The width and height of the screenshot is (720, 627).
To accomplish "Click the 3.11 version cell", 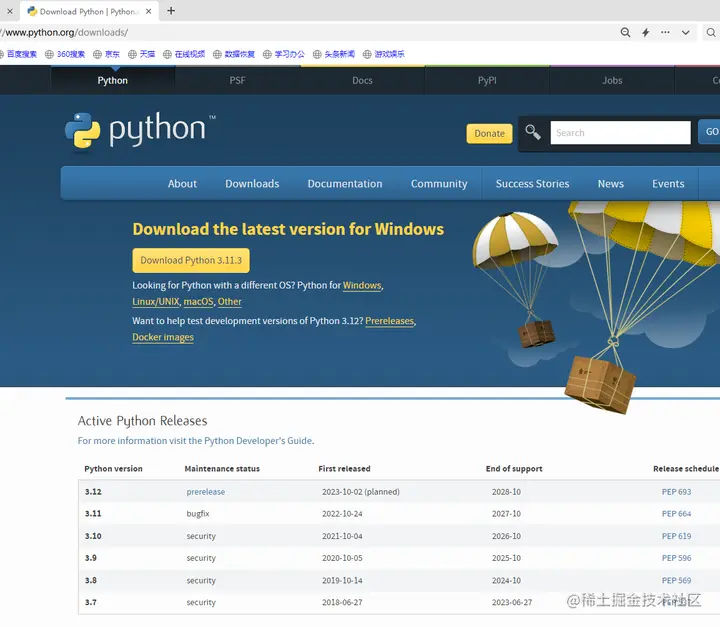I will 93,514.
